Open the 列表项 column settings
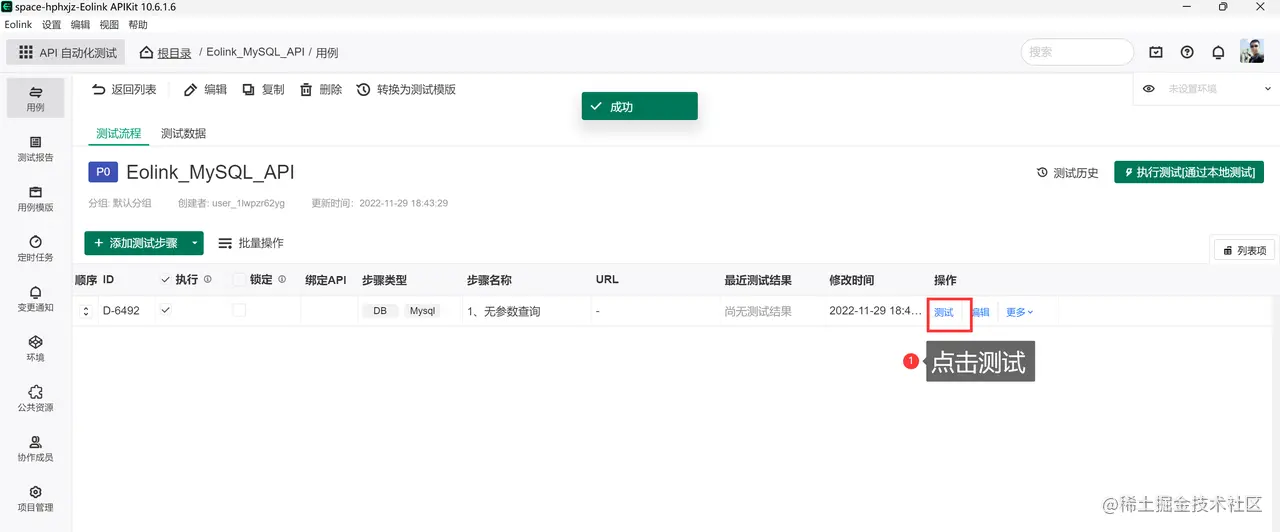This screenshot has width=1280, height=532. click(x=1243, y=250)
